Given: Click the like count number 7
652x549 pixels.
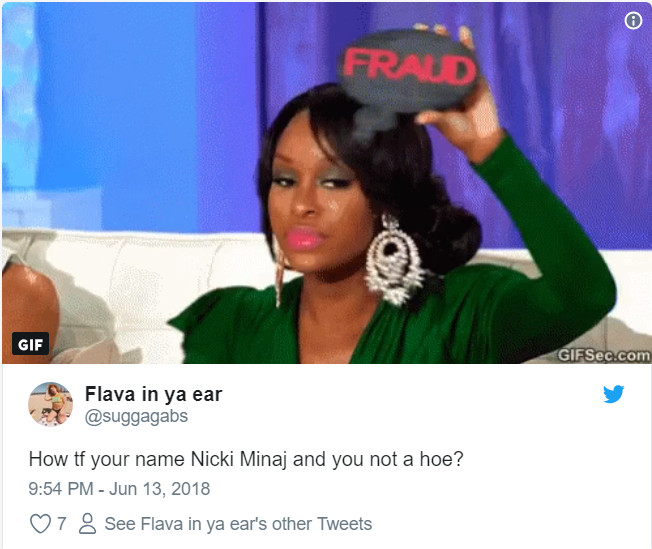Looking at the screenshot, I should pos(62,524).
